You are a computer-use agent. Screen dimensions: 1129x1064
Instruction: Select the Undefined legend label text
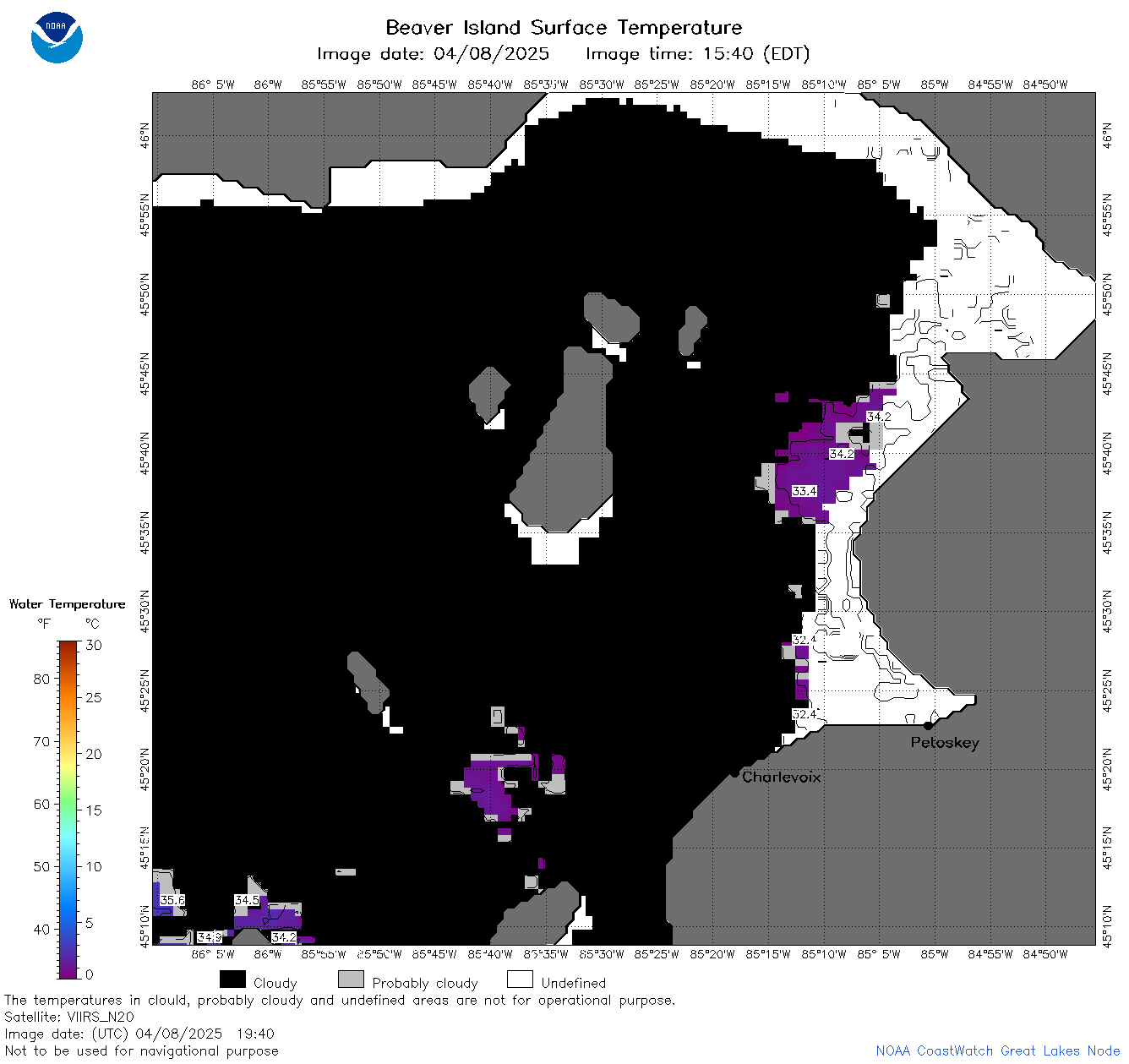click(574, 983)
